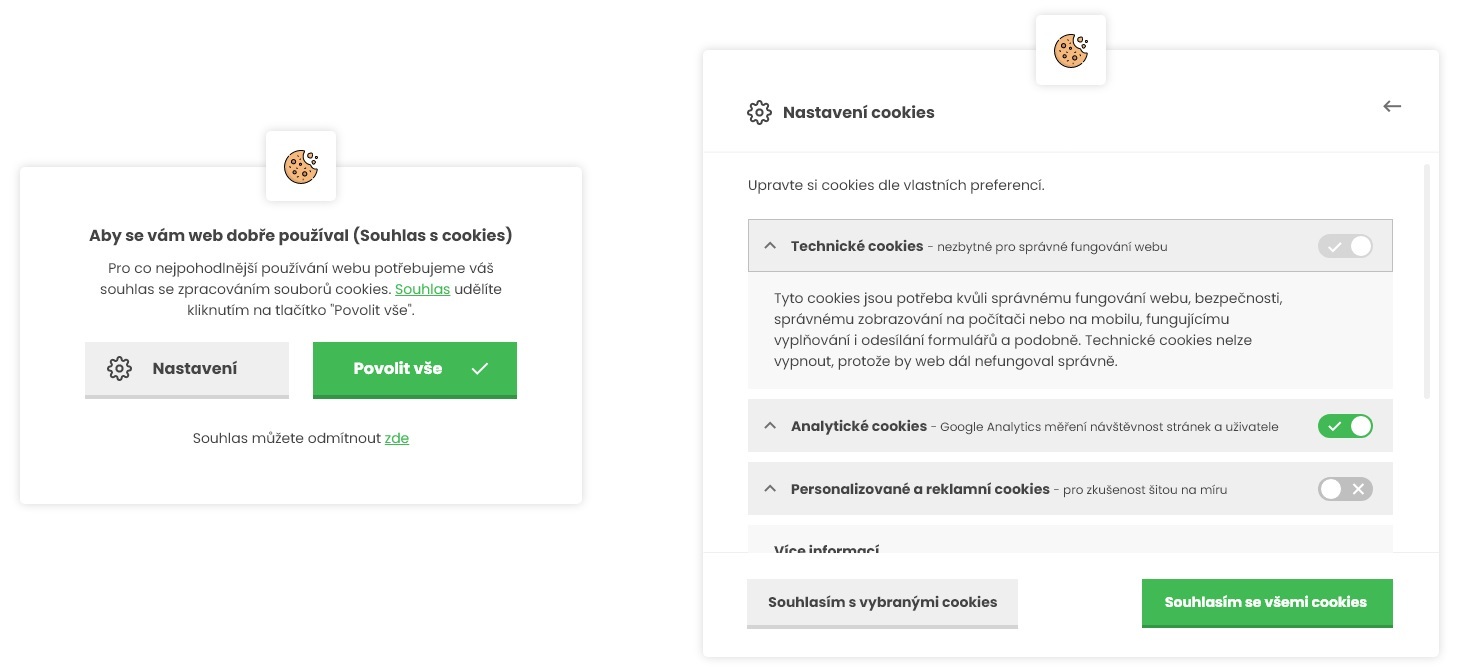1464x672 pixels.
Task: Click the cookie icon above the consent dialog
Action: pyautogui.click(x=301, y=167)
